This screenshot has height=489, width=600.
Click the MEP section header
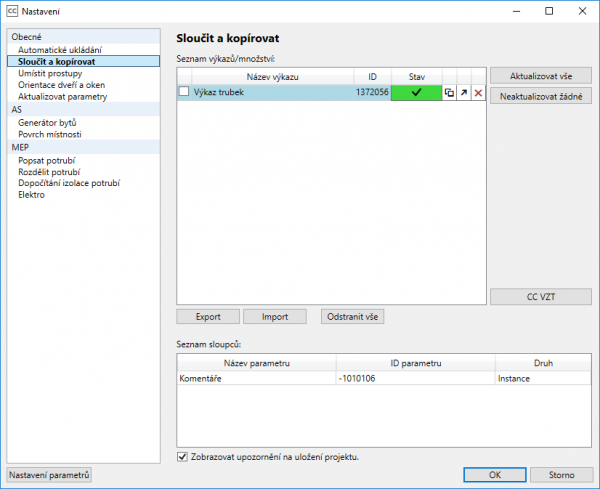tap(83, 147)
